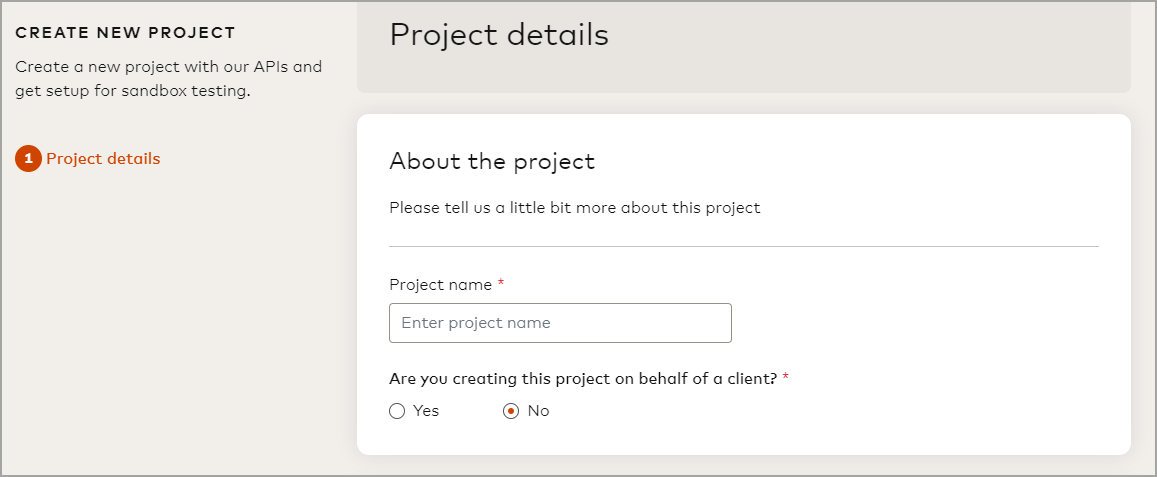Click the About the project heading
Image resolution: width=1157 pixels, height=477 pixels.
click(x=492, y=161)
